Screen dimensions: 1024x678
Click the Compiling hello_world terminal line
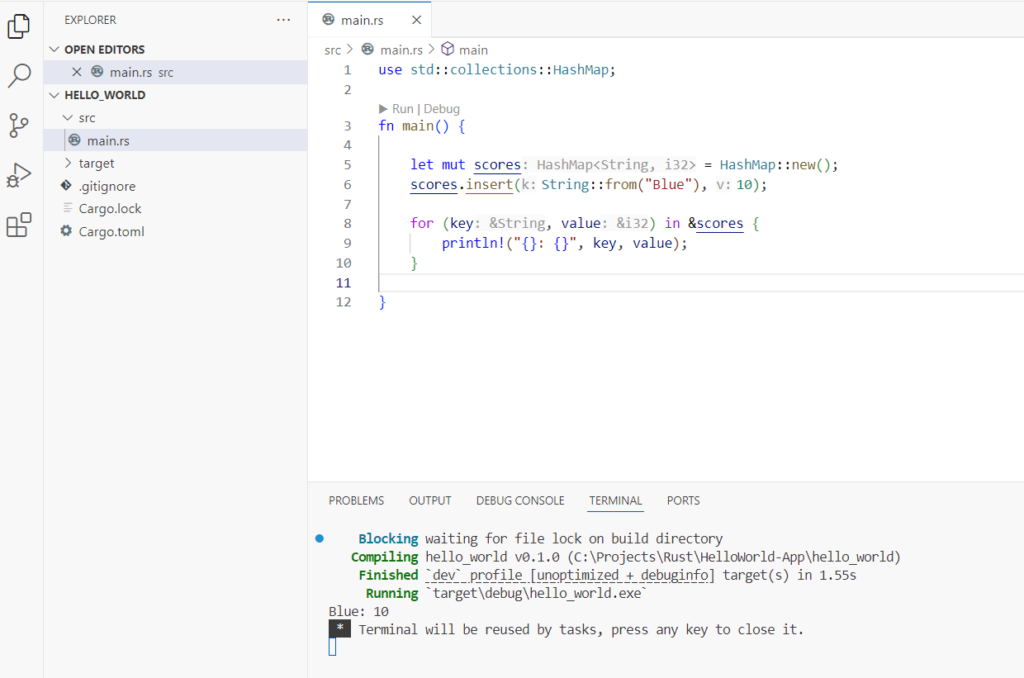pos(626,557)
